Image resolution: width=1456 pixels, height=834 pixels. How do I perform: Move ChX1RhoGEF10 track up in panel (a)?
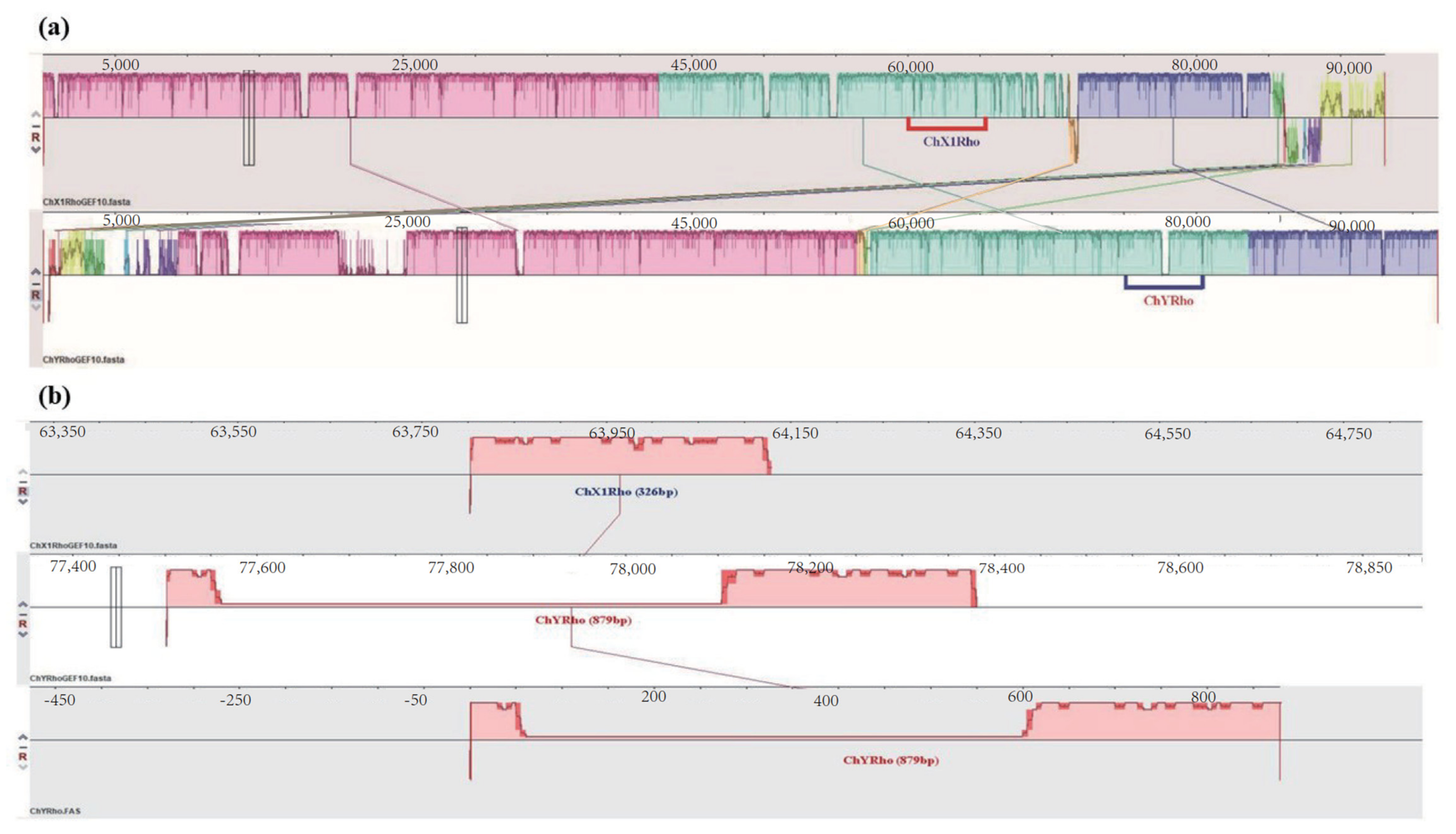click(x=36, y=115)
